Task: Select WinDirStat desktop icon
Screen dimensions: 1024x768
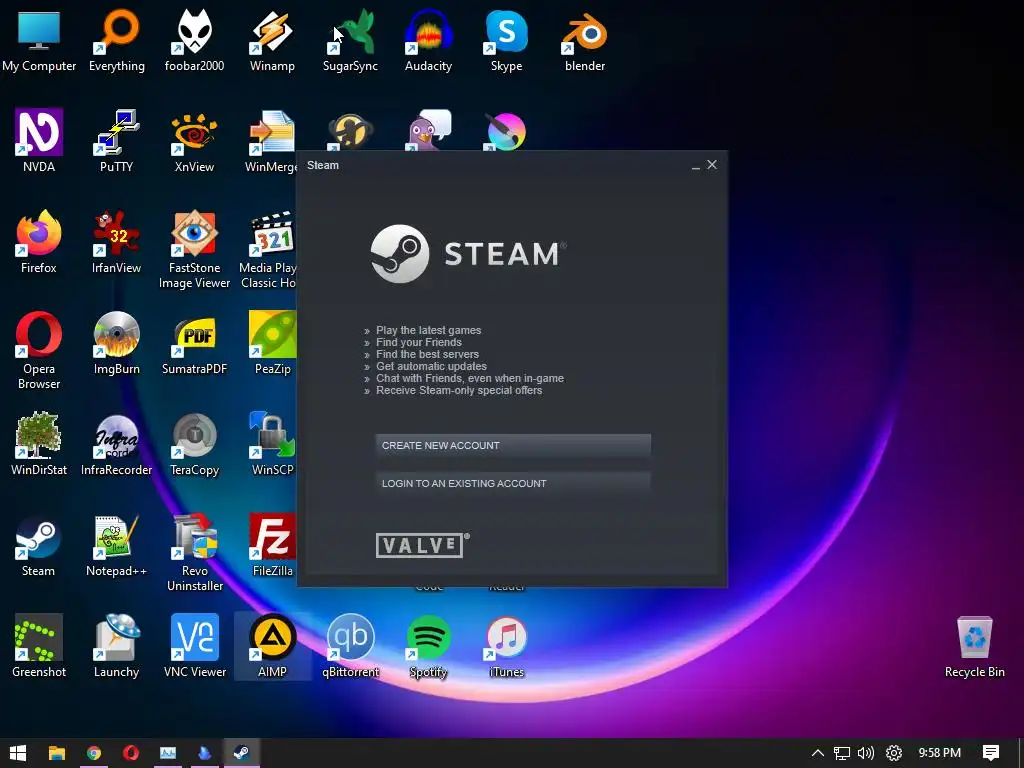Action: [x=39, y=444]
